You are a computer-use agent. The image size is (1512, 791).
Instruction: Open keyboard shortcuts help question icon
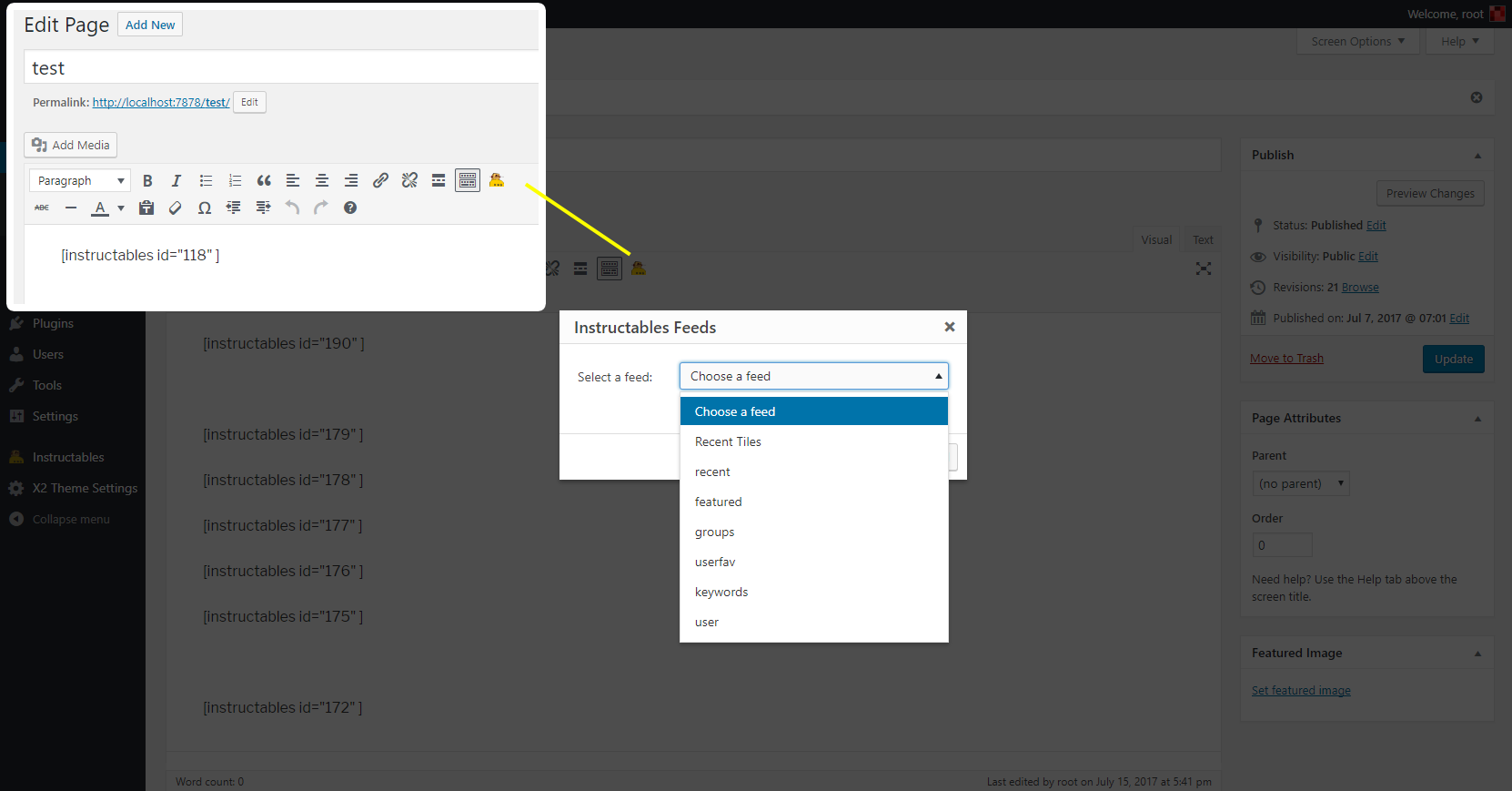tap(350, 208)
